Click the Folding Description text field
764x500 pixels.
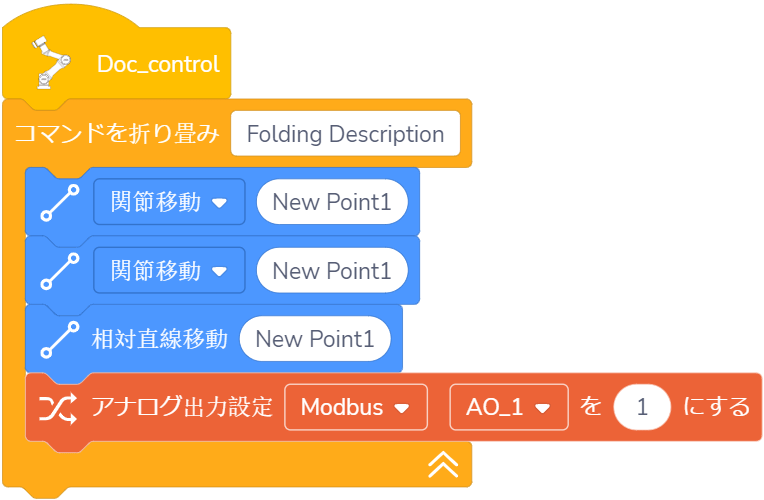click(345, 134)
